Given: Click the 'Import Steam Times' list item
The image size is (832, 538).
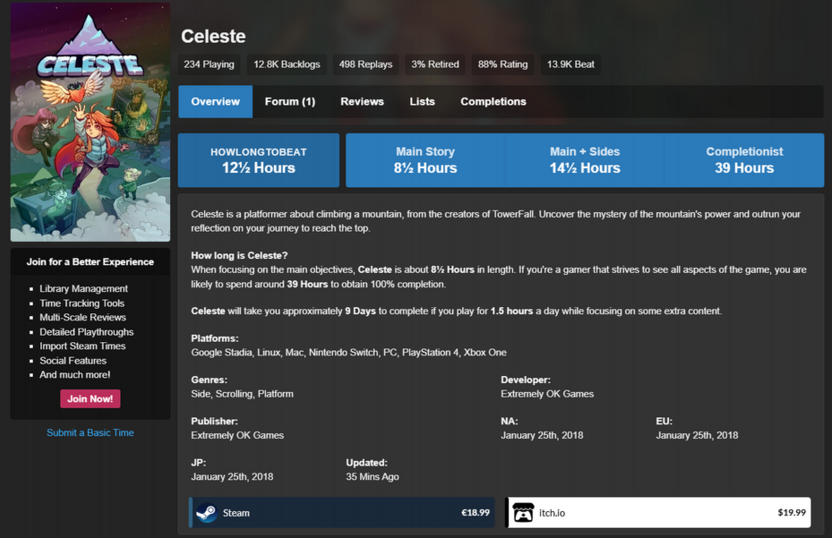Looking at the screenshot, I should (x=82, y=346).
